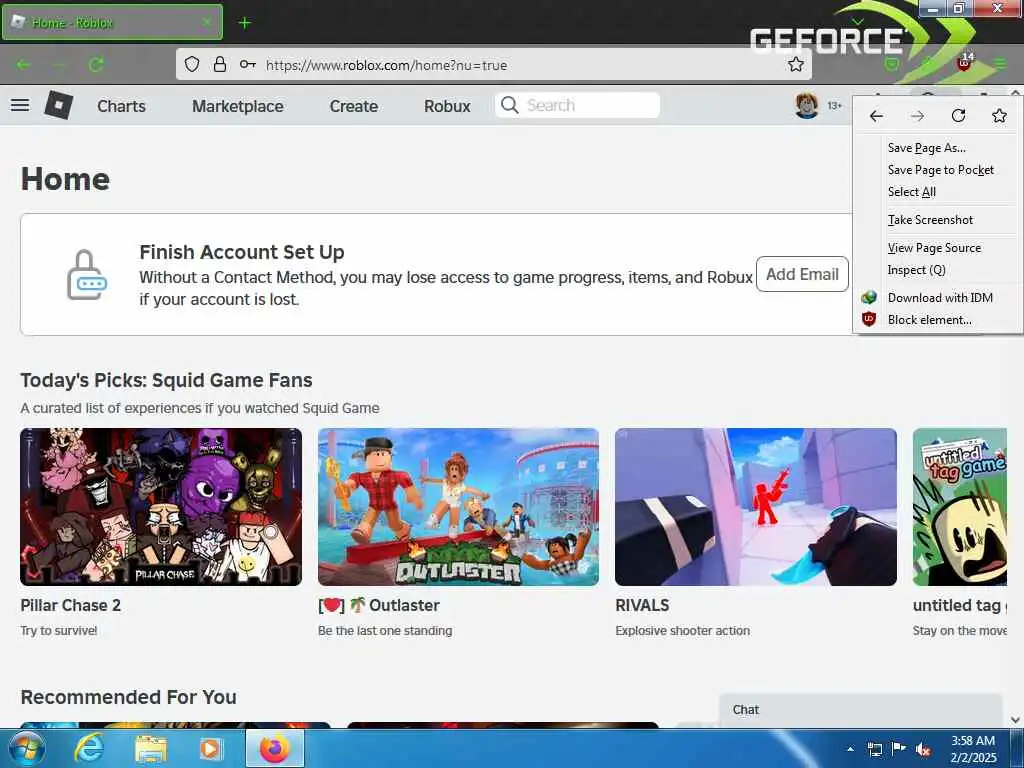Viewport: 1024px width, 768px height.
Task: Open the Robux page link
Action: point(447,106)
